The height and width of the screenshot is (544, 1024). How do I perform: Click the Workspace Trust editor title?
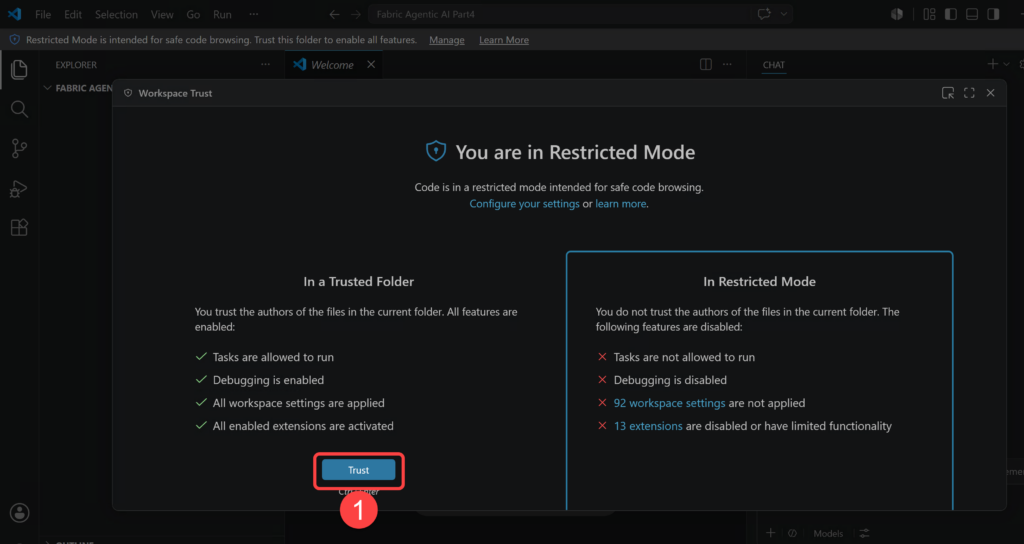175,93
